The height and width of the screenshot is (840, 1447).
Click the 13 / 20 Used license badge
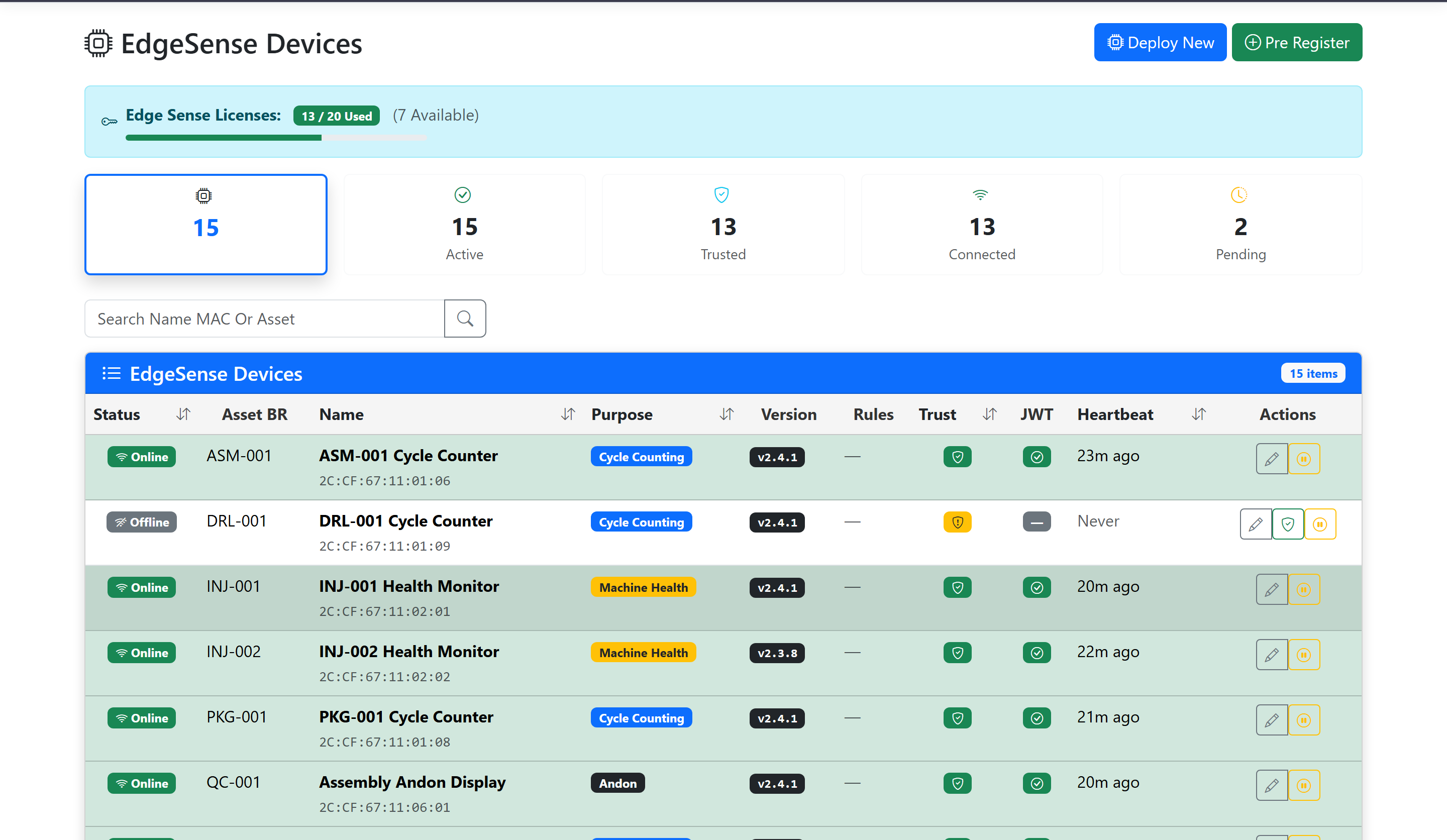(x=337, y=116)
